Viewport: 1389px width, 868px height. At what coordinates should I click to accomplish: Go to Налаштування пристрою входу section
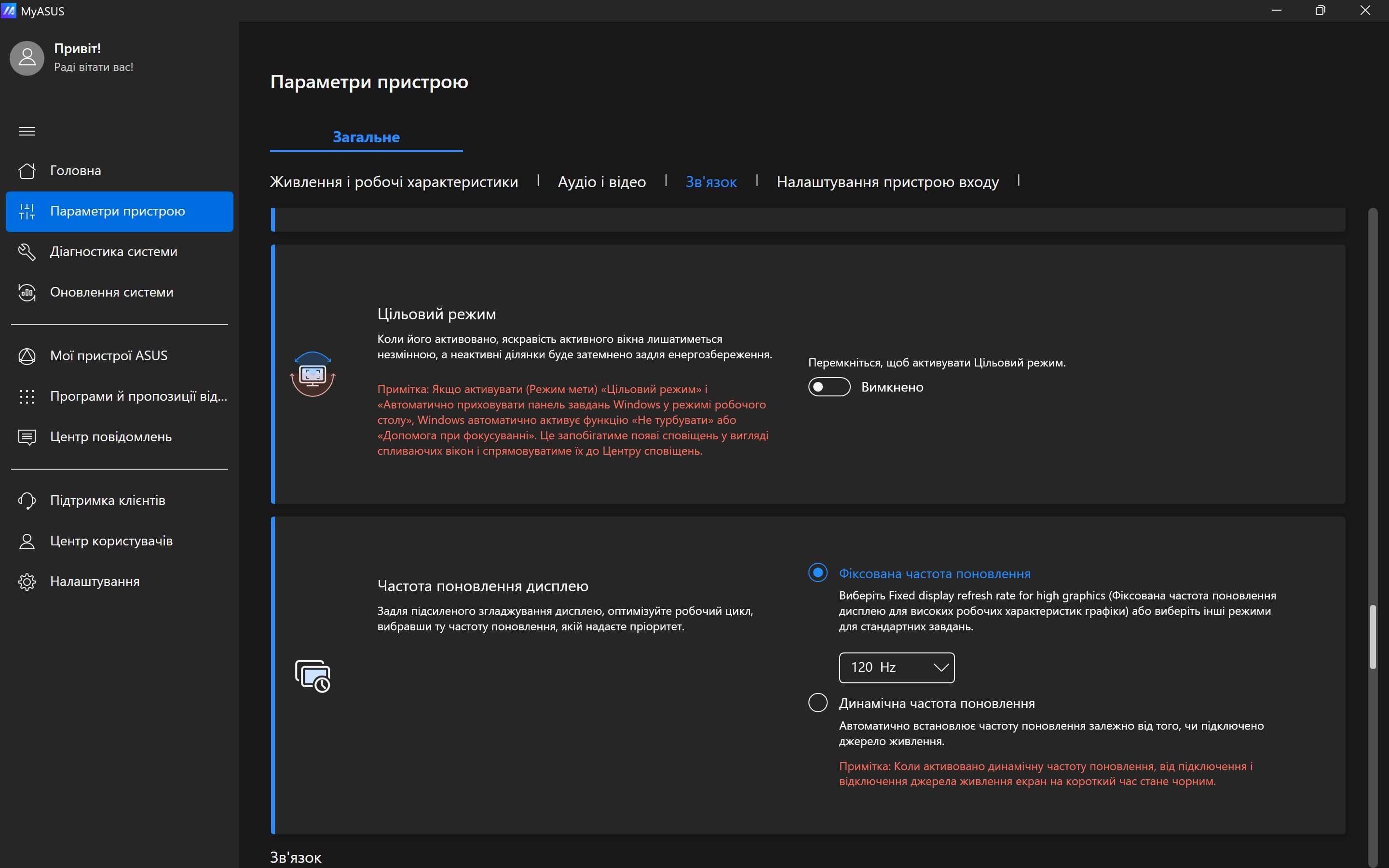(x=887, y=182)
